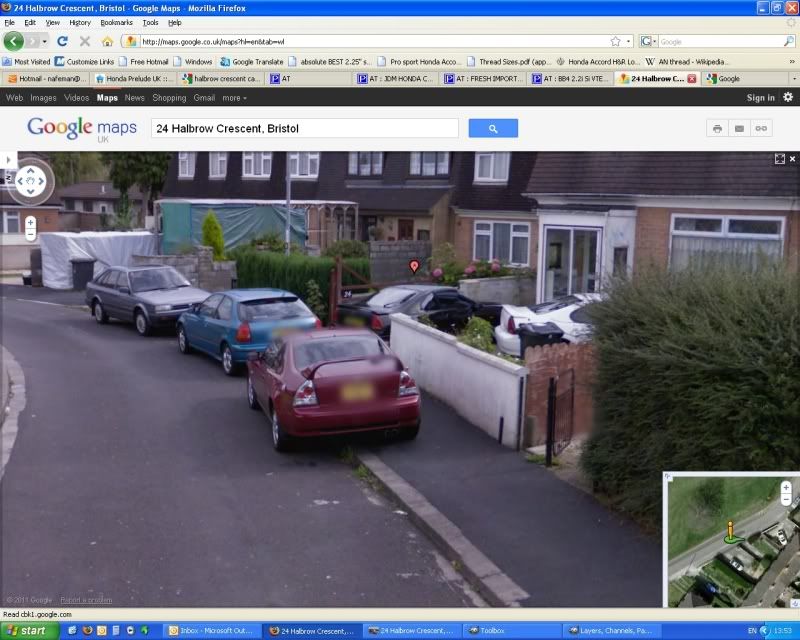Show more bookmarks with the chevron
The image size is (800, 640).
pyautogui.click(x=792, y=62)
